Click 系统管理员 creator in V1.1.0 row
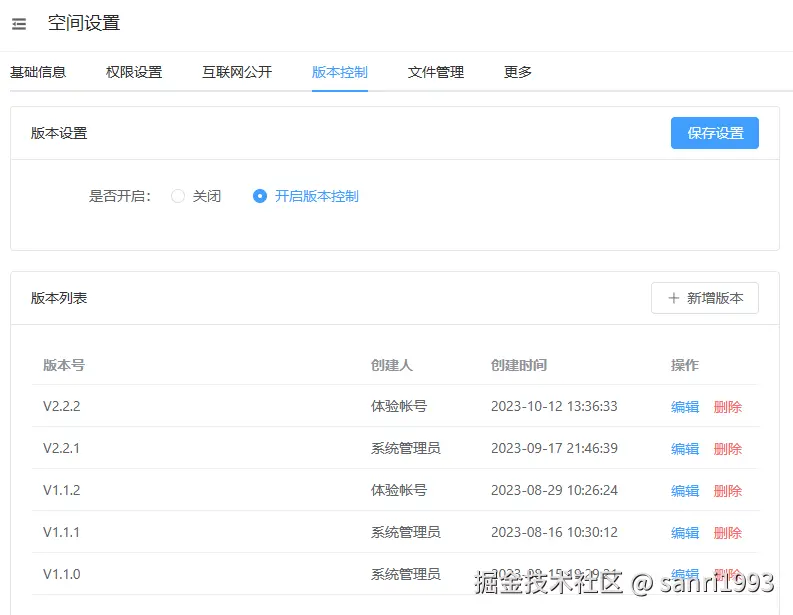This screenshot has width=793, height=615. (406, 574)
